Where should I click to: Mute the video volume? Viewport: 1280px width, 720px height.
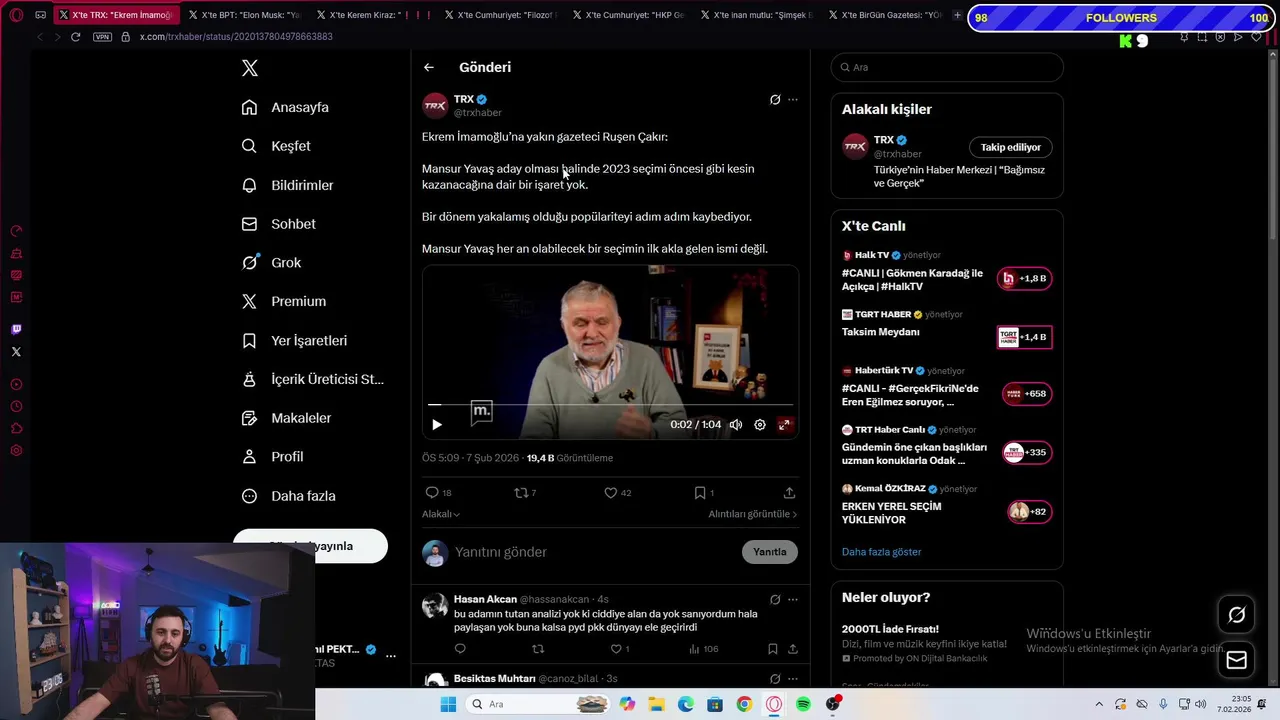click(736, 425)
